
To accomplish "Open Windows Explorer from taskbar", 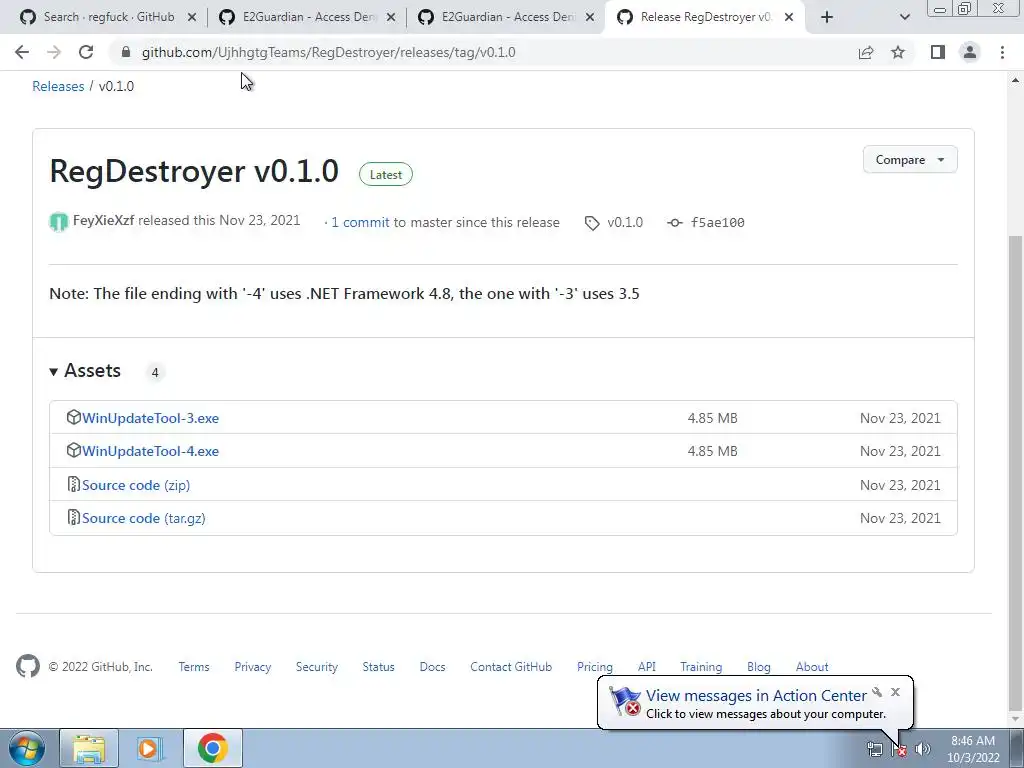I will click(x=89, y=748).
